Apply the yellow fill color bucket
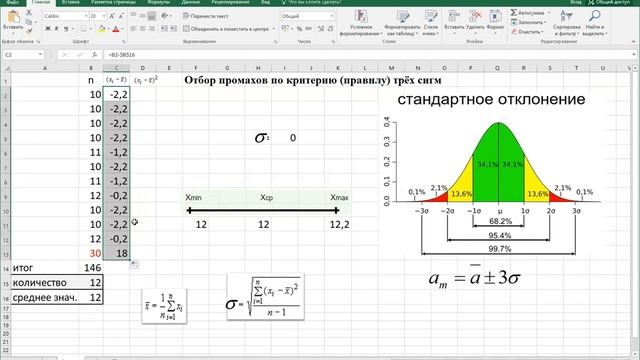640x360 pixels. click(102, 29)
